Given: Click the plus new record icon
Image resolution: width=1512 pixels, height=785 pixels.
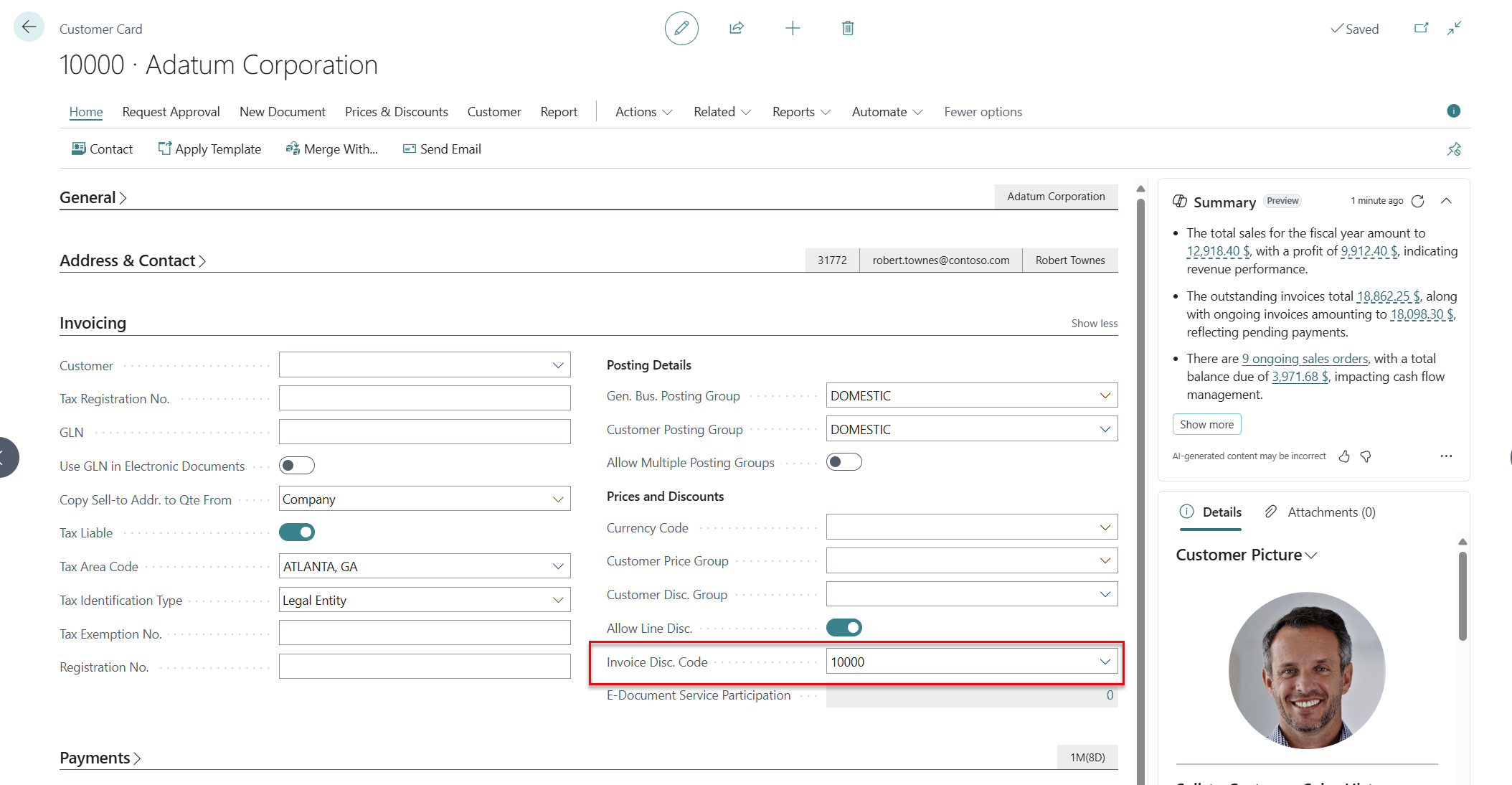Looking at the screenshot, I should 793,28.
